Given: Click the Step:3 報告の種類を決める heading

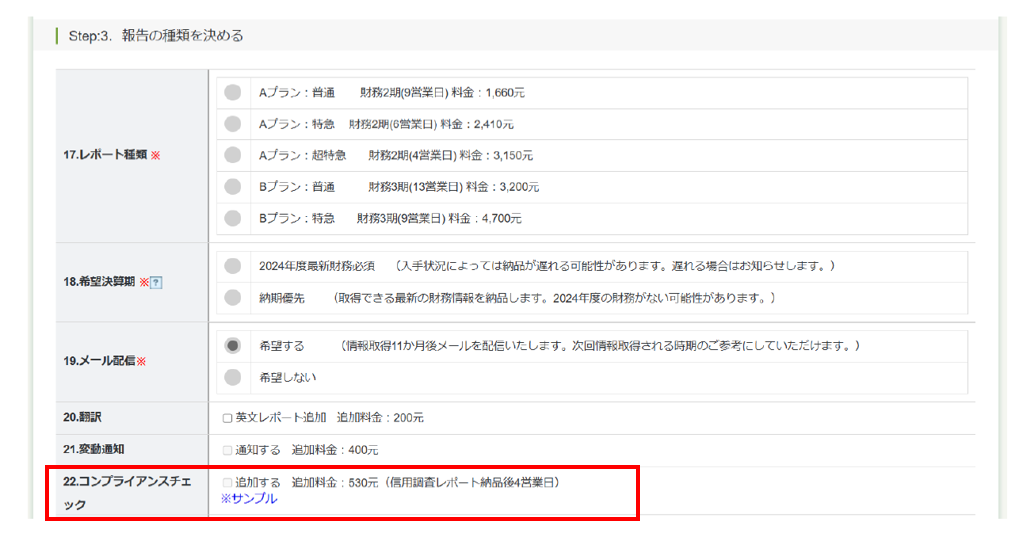Looking at the screenshot, I should coord(156,36).
